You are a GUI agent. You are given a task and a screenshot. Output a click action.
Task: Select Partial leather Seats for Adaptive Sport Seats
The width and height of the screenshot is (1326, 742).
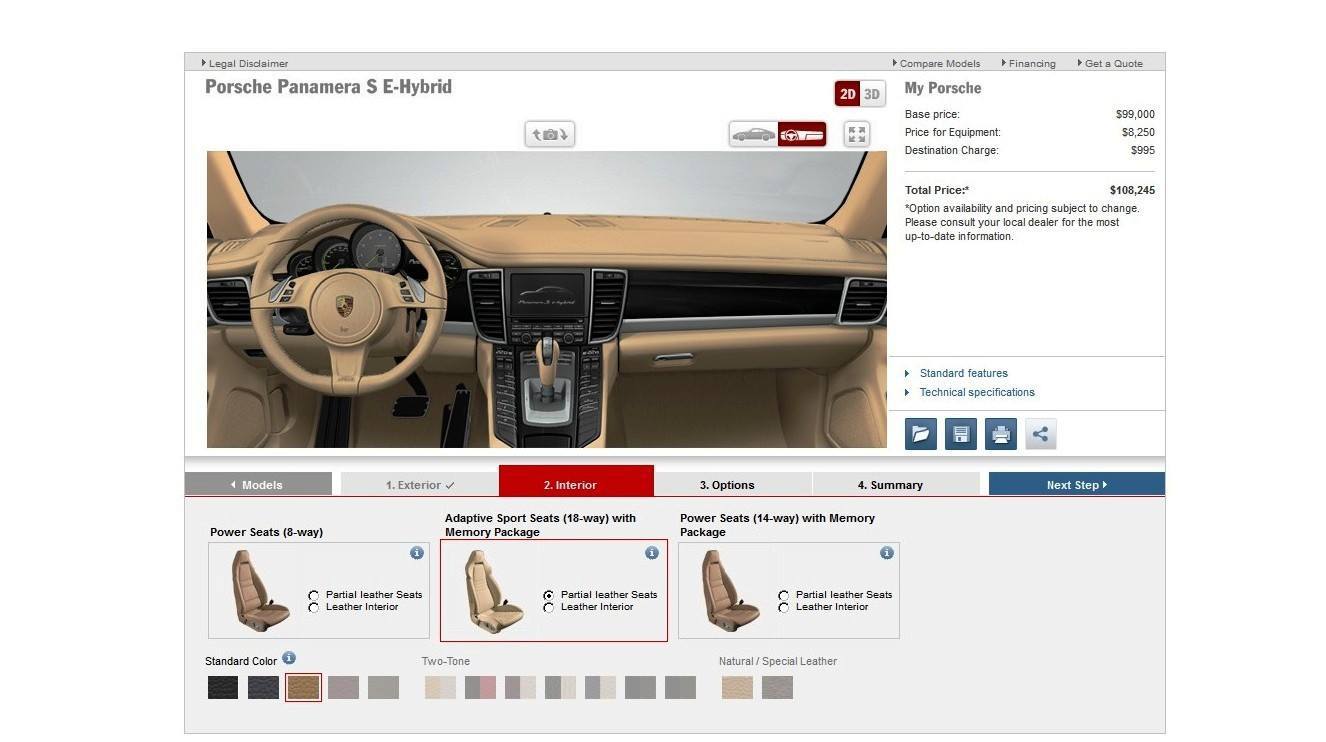point(549,595)
